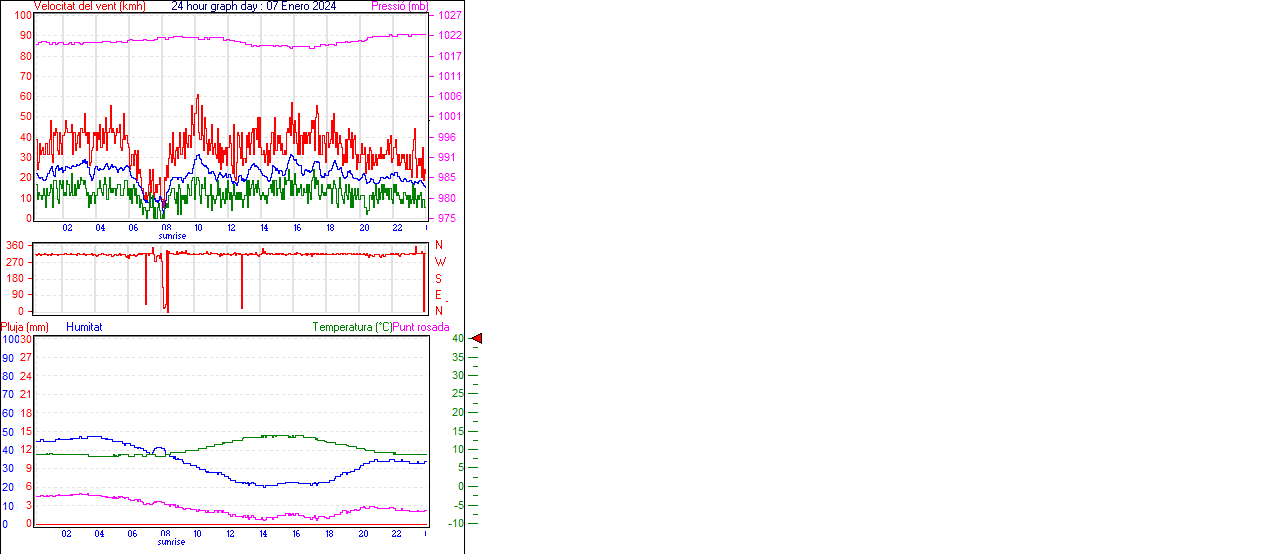Screen dimensions: 1280x554
Task: Click the E compass direction label
Action: [438, 295]
